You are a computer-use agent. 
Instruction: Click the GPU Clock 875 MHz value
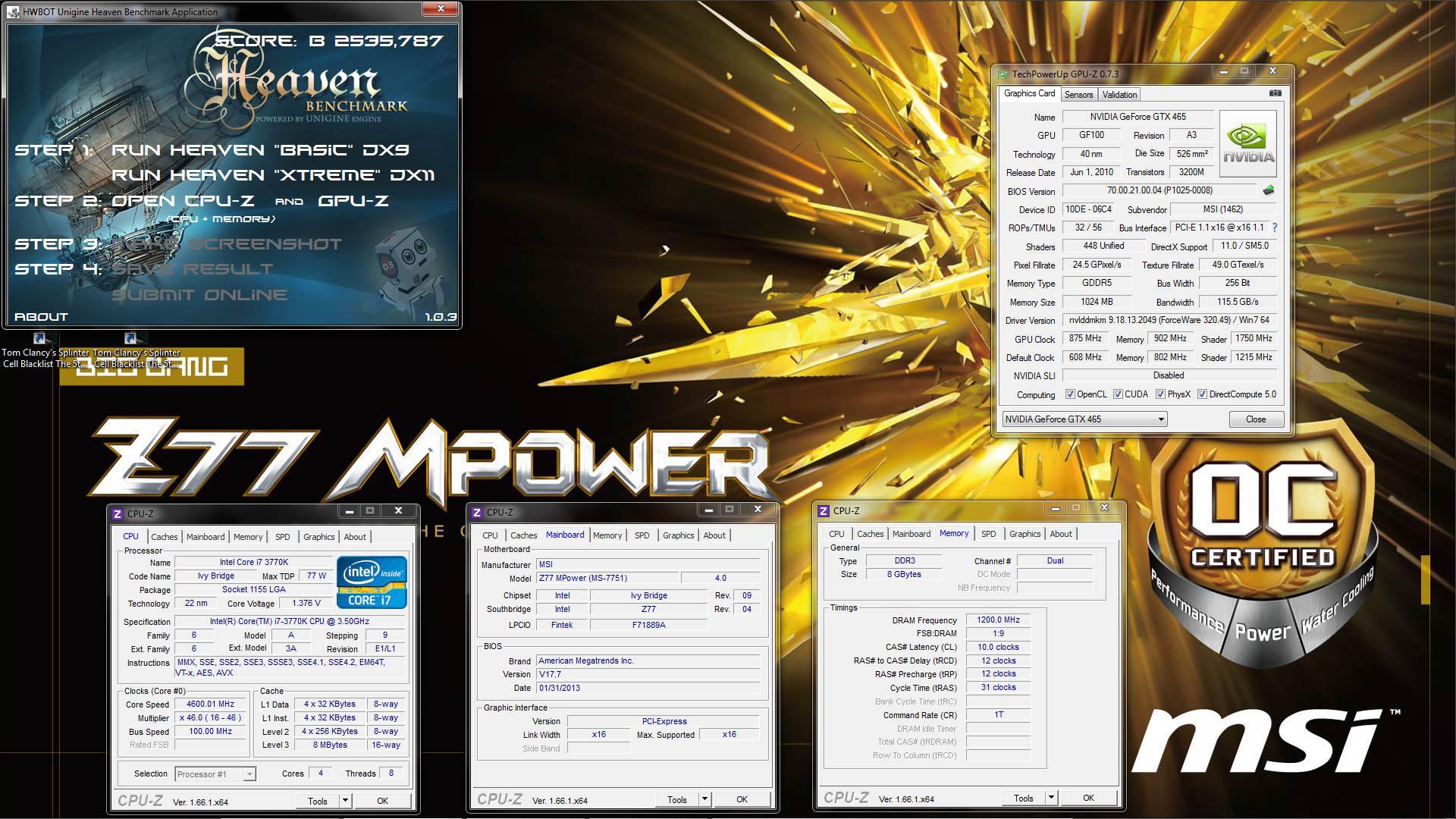[x=1085, y=338]
